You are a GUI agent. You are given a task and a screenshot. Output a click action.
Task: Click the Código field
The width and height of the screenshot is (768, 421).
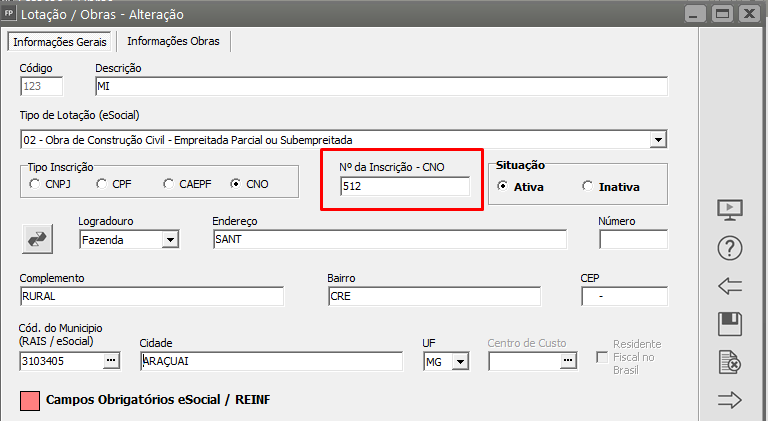pyautogui.click(x=42, y=86)
